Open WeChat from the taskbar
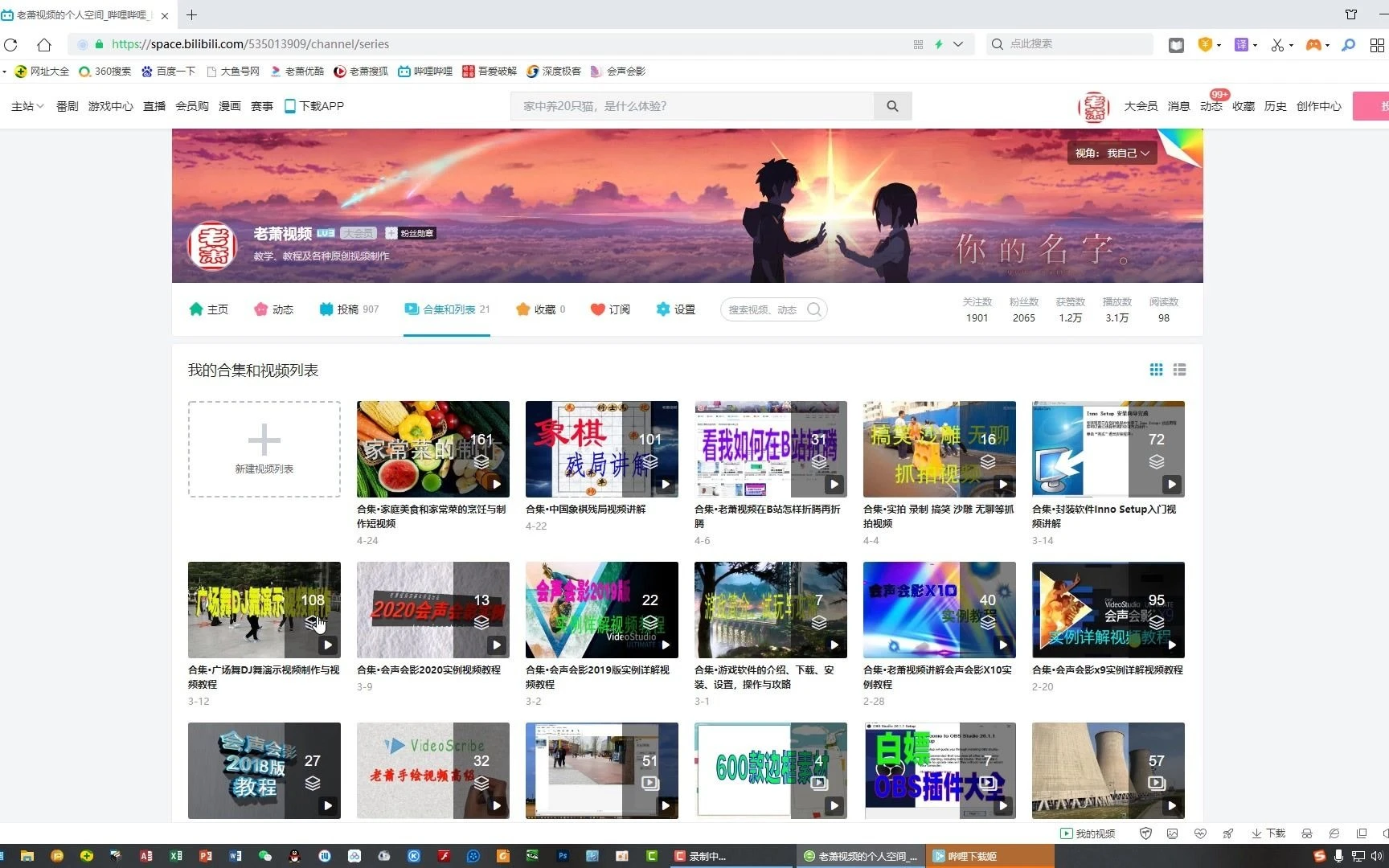This screenshot has height=868, width=1389. click(264, 856)
